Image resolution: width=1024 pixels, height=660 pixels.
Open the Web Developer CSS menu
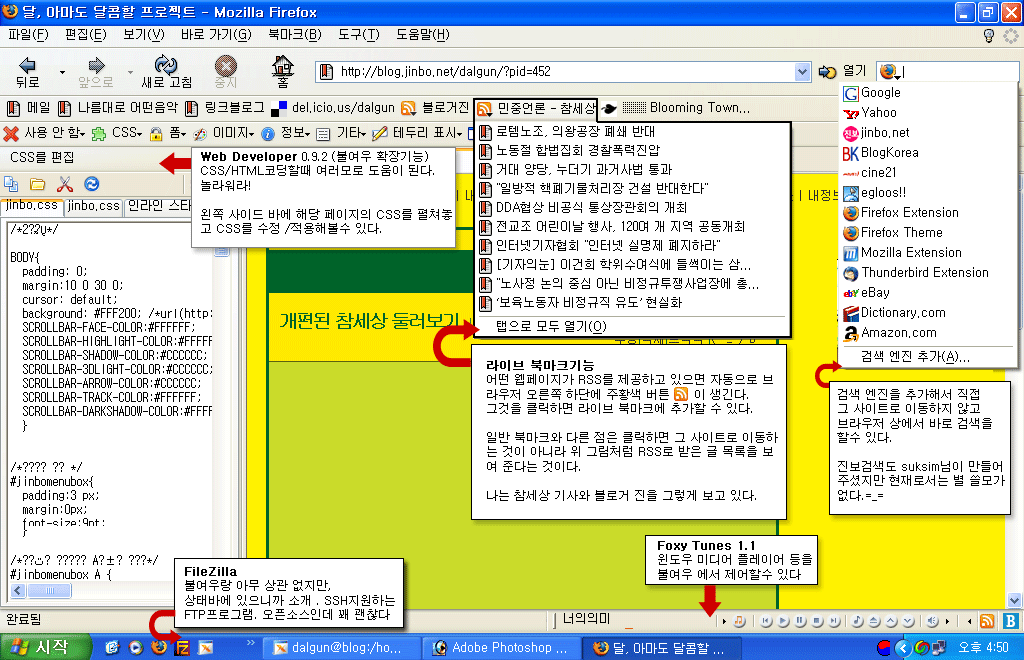[x=117, y=133]
